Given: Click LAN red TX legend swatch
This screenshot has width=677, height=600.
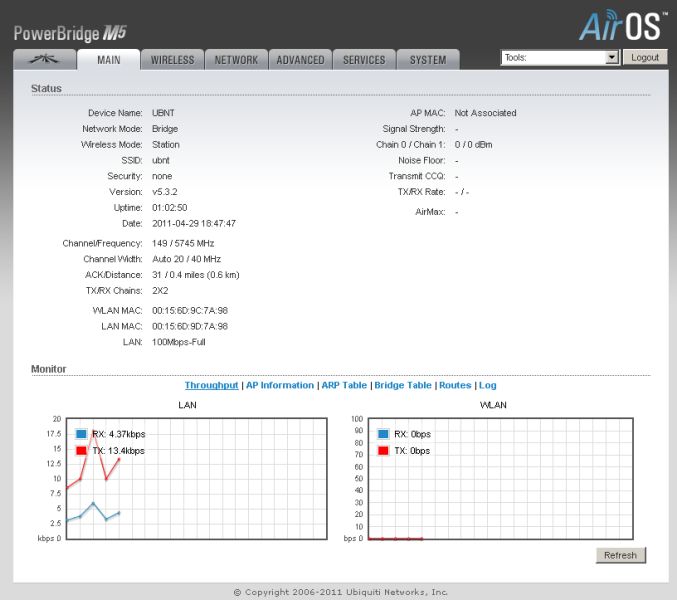Looking at the screenshot, I should (x=81, y=451).
